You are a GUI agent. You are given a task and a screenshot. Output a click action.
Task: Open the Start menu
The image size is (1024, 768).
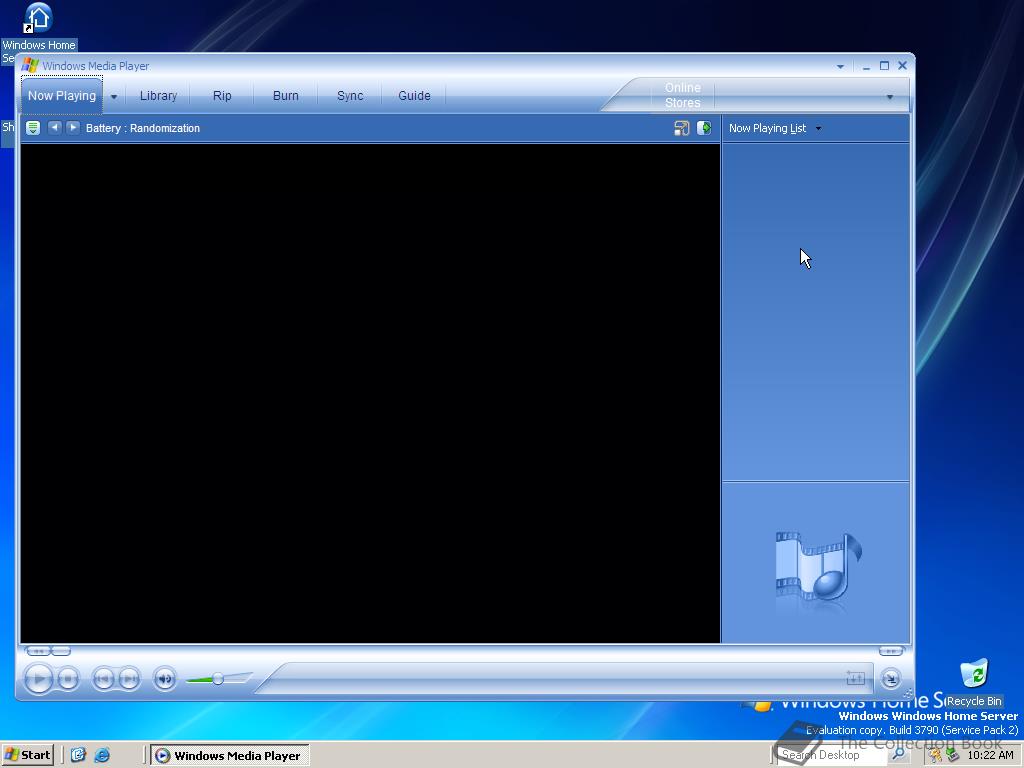[x=27, y=755]
